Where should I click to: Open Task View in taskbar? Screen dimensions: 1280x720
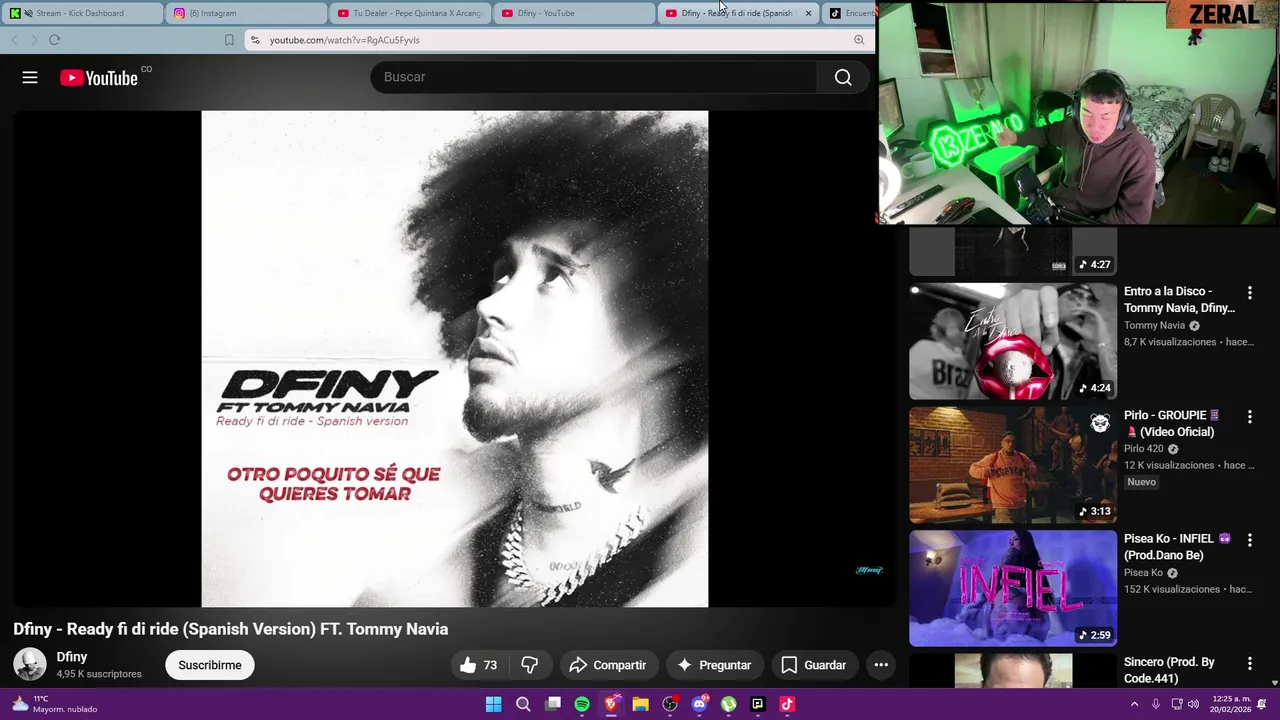tap(553, 704)
